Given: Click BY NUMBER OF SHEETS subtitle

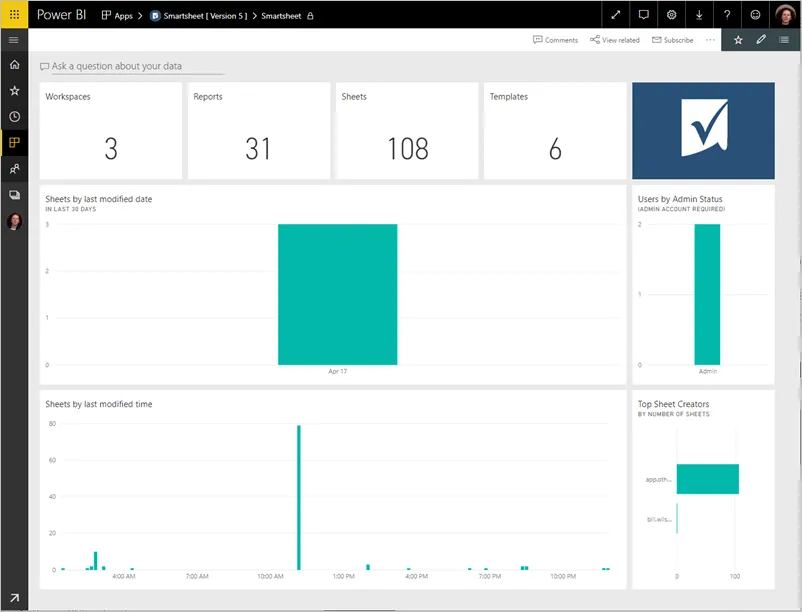Looking at the screenshot, I should point(674,414).
